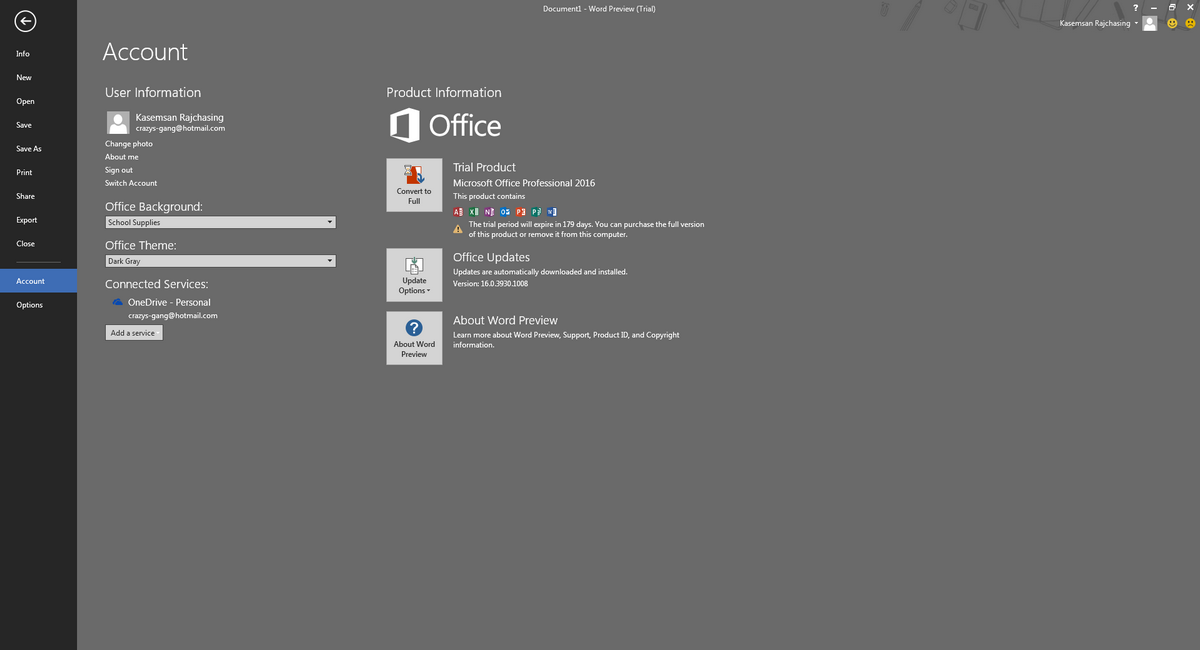Screen dimensions: 1200x650
Task: Click the Product Information heading
Action: (x=444, y=92)
